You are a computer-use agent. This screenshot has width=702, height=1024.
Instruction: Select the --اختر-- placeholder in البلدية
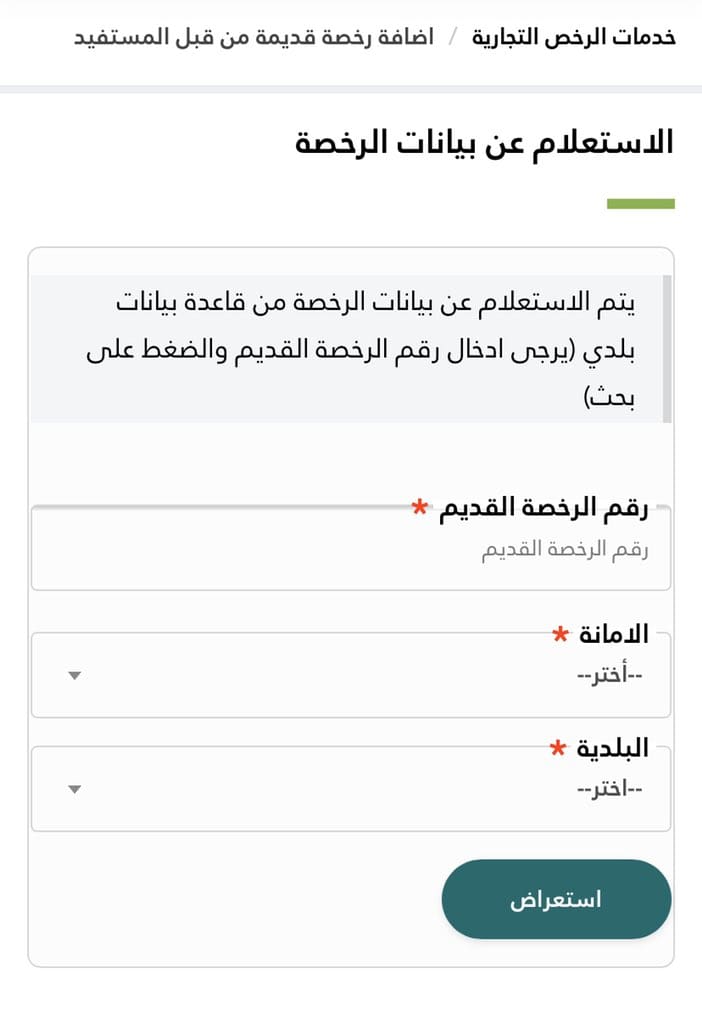tap(610, 789)
